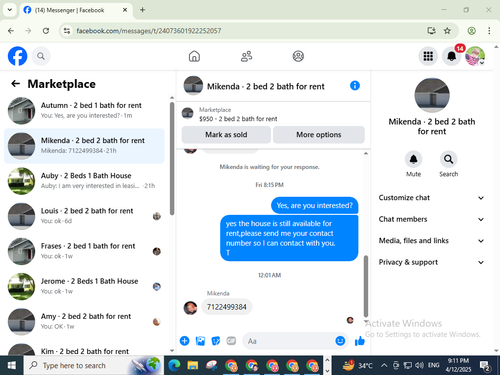Open the Facebook menu grid icon
Screen dimensions: 500x375
(x=428, y=56)
